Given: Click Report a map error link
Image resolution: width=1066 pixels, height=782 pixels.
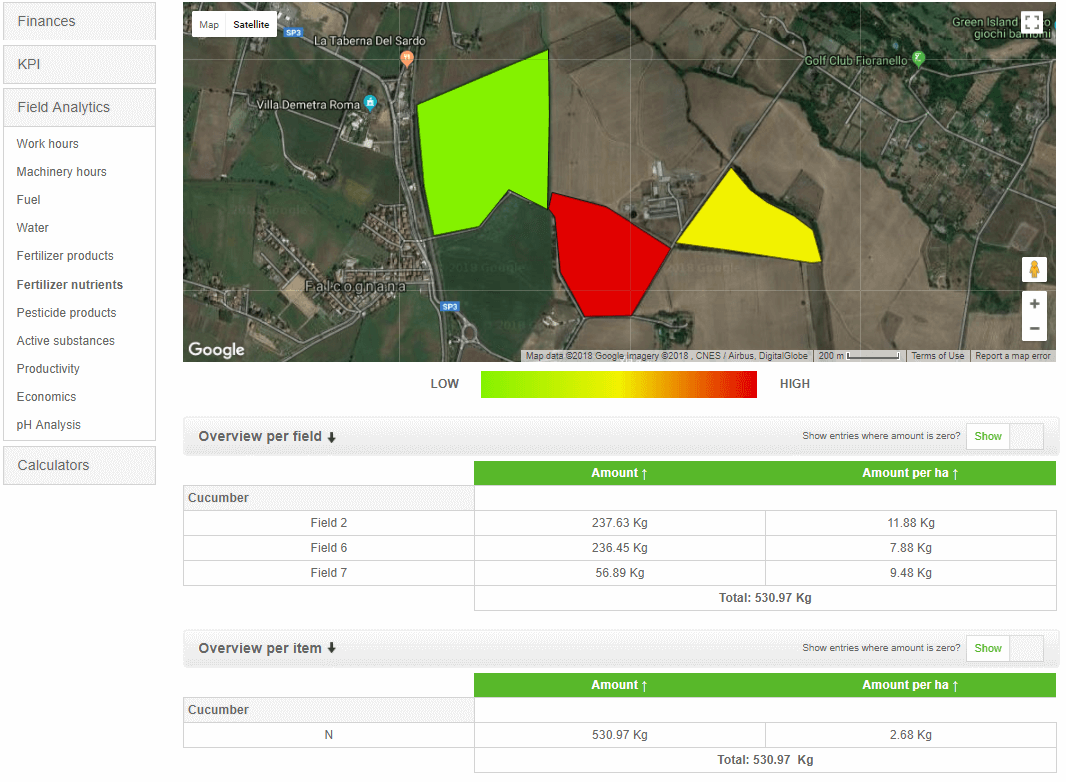Looking at the screenshot, I should click(1012, 356).
